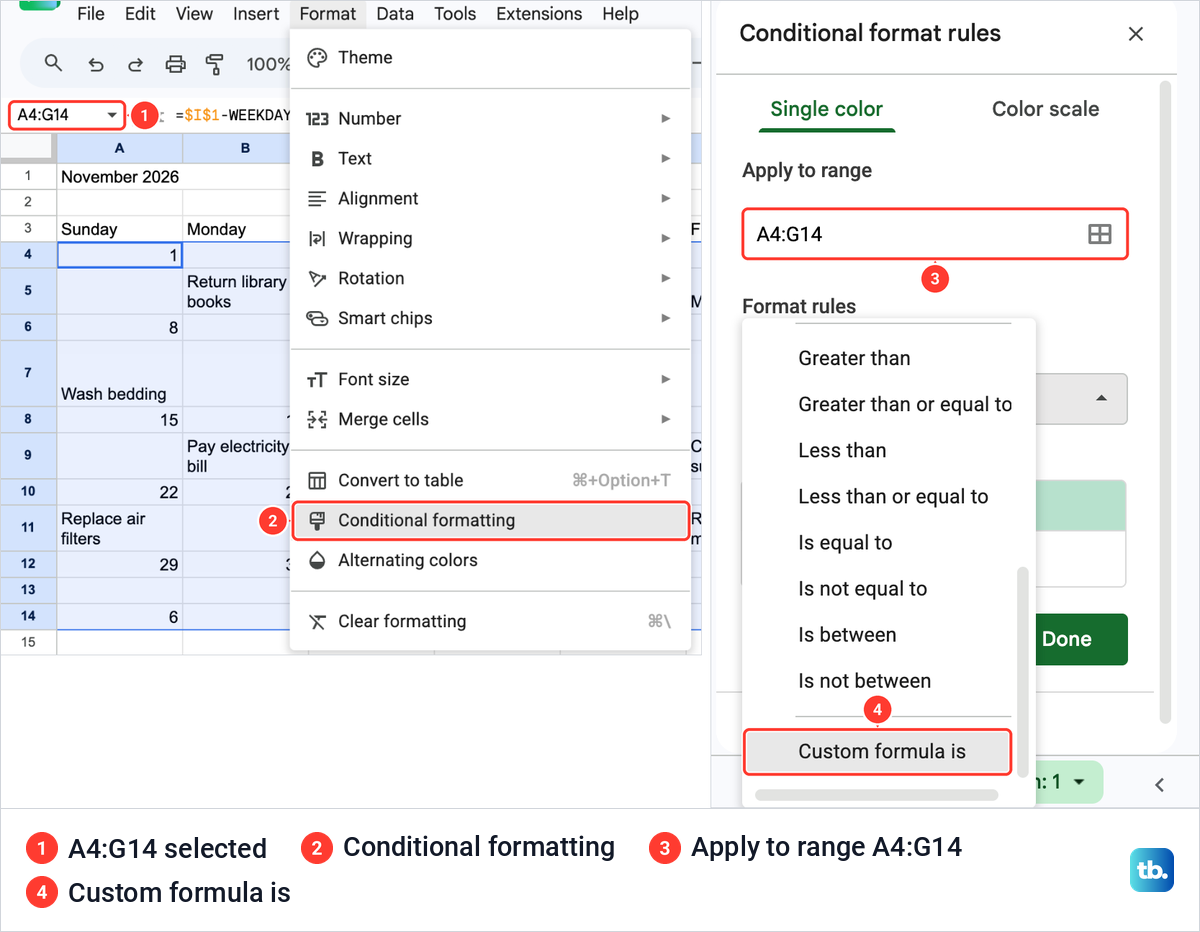Open the Extensions menu
This screenshot has height=932, width=1200.
(x=539, y=14)
